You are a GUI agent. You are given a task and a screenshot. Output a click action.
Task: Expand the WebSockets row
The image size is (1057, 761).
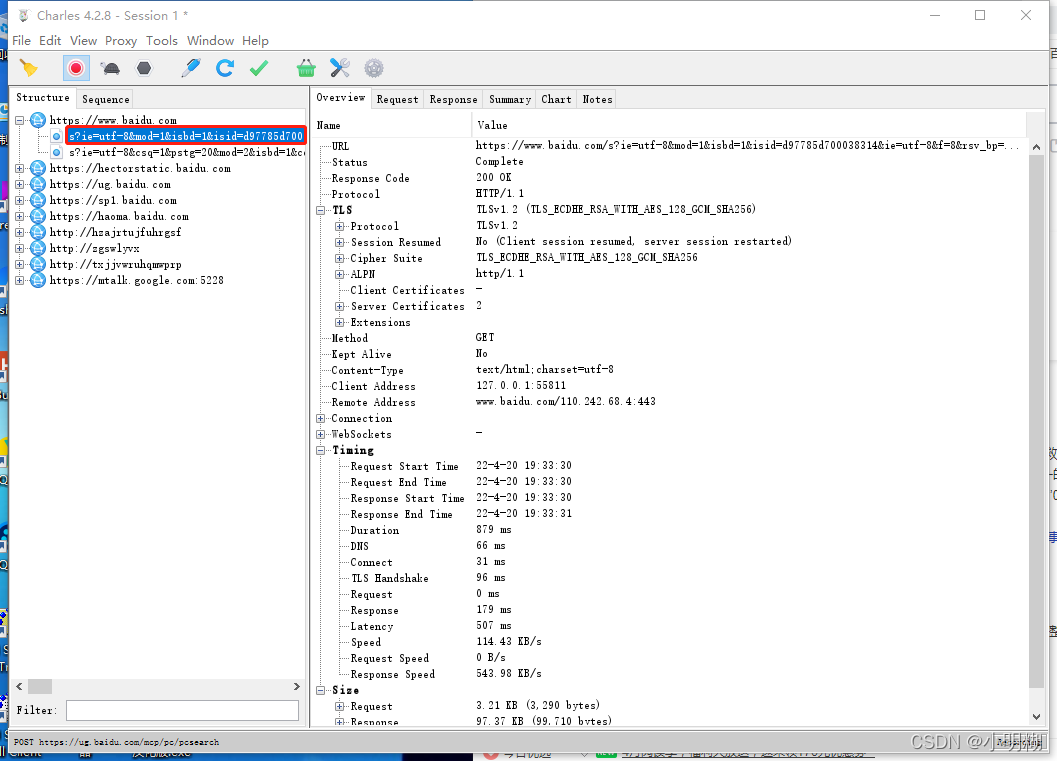click(321, 435)
